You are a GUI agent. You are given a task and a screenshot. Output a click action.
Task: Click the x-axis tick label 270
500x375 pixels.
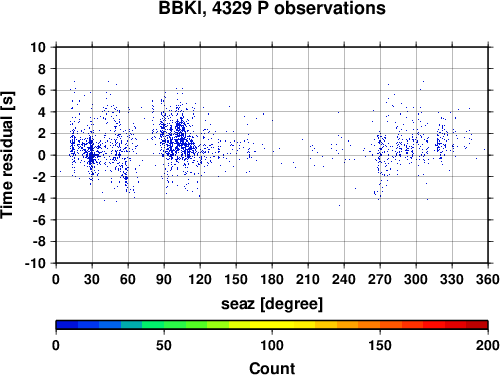point(380,279)
